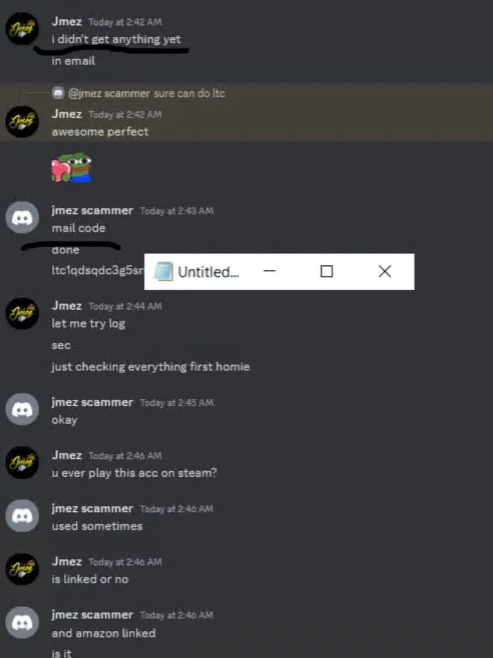Close the Untitled Notepad window
Viewport: 493px width, 658px height.
[x=385, y=271]
